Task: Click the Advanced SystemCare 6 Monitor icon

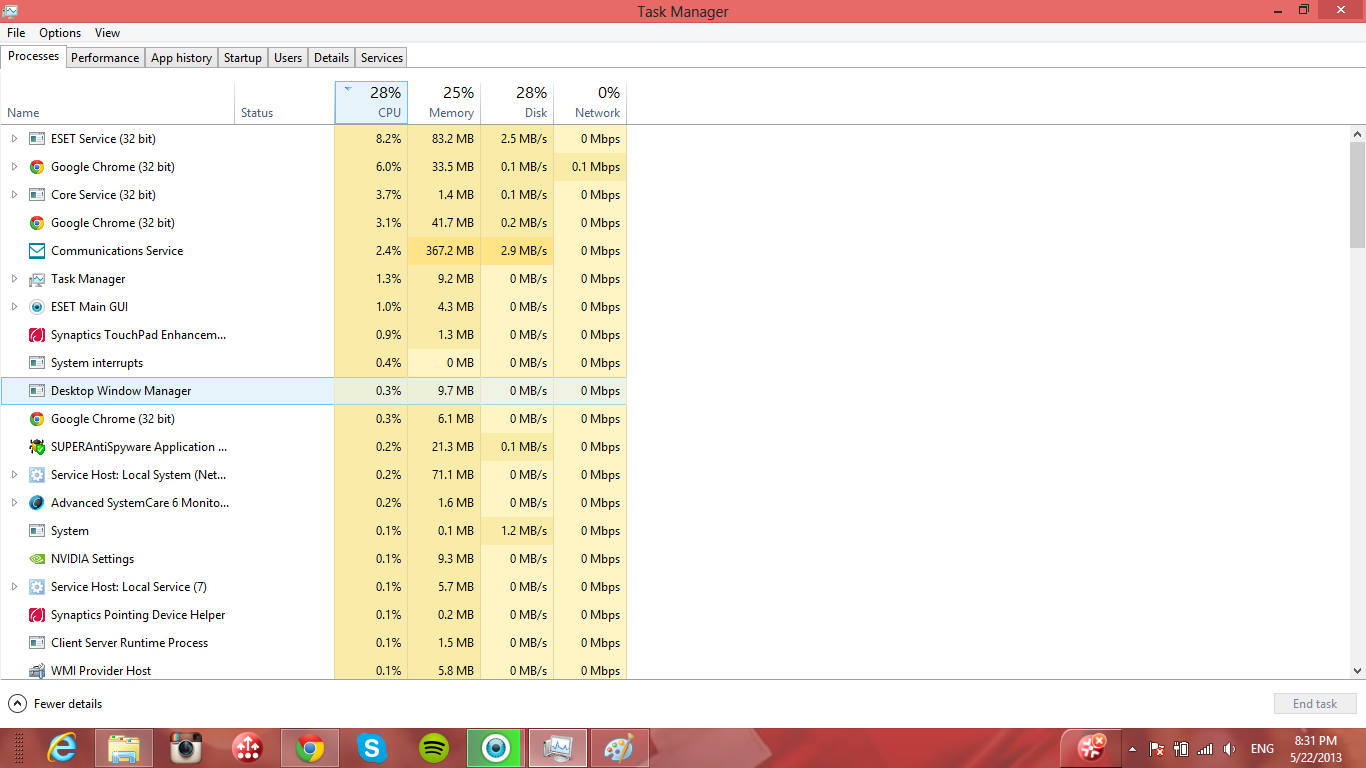Action: [37, 503]
